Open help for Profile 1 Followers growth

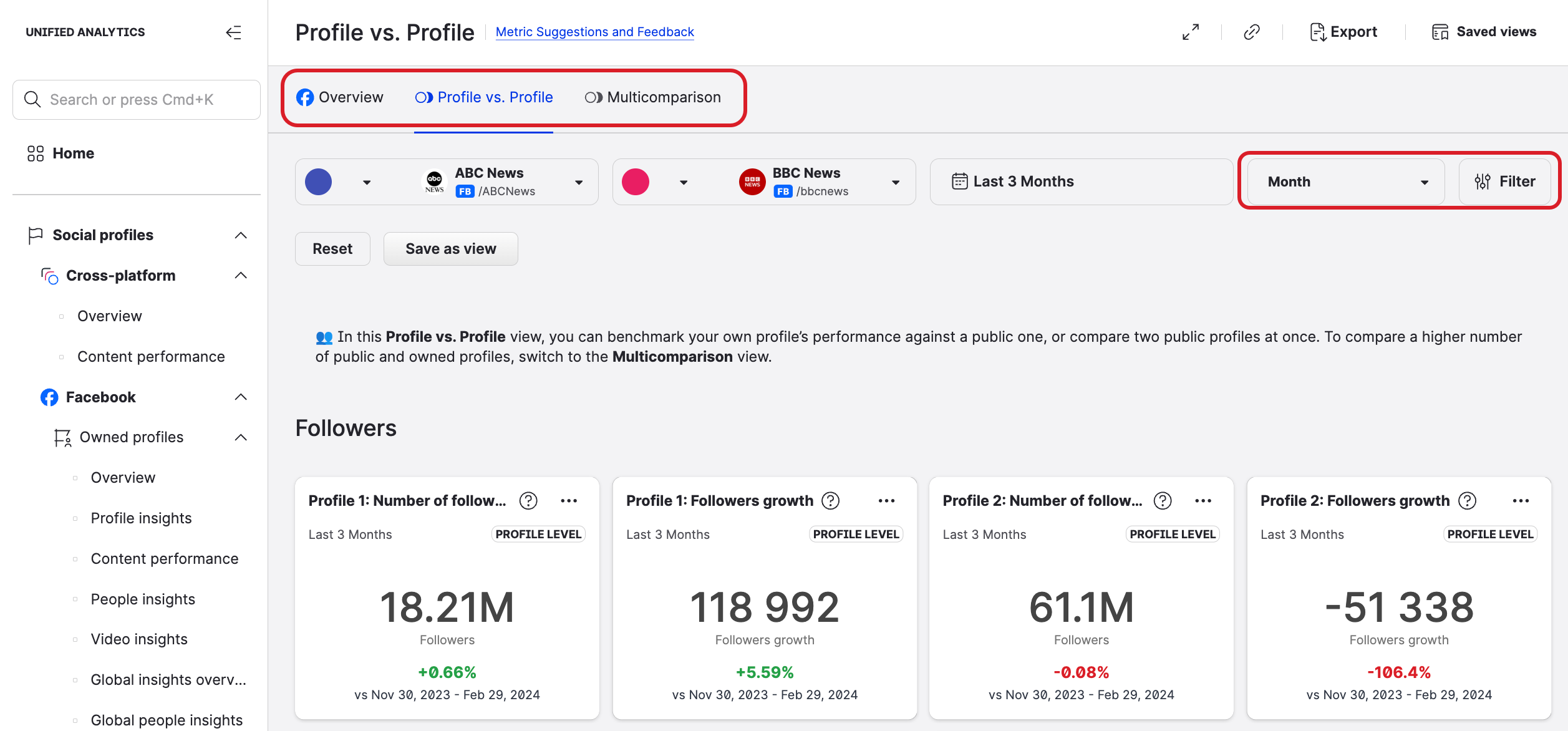pyautogui.click(x=830, y=501)
